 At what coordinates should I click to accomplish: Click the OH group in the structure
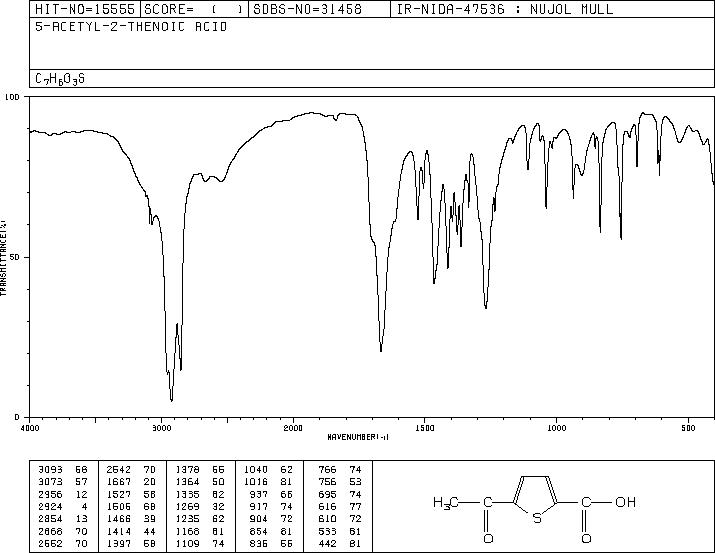point(626,502)
